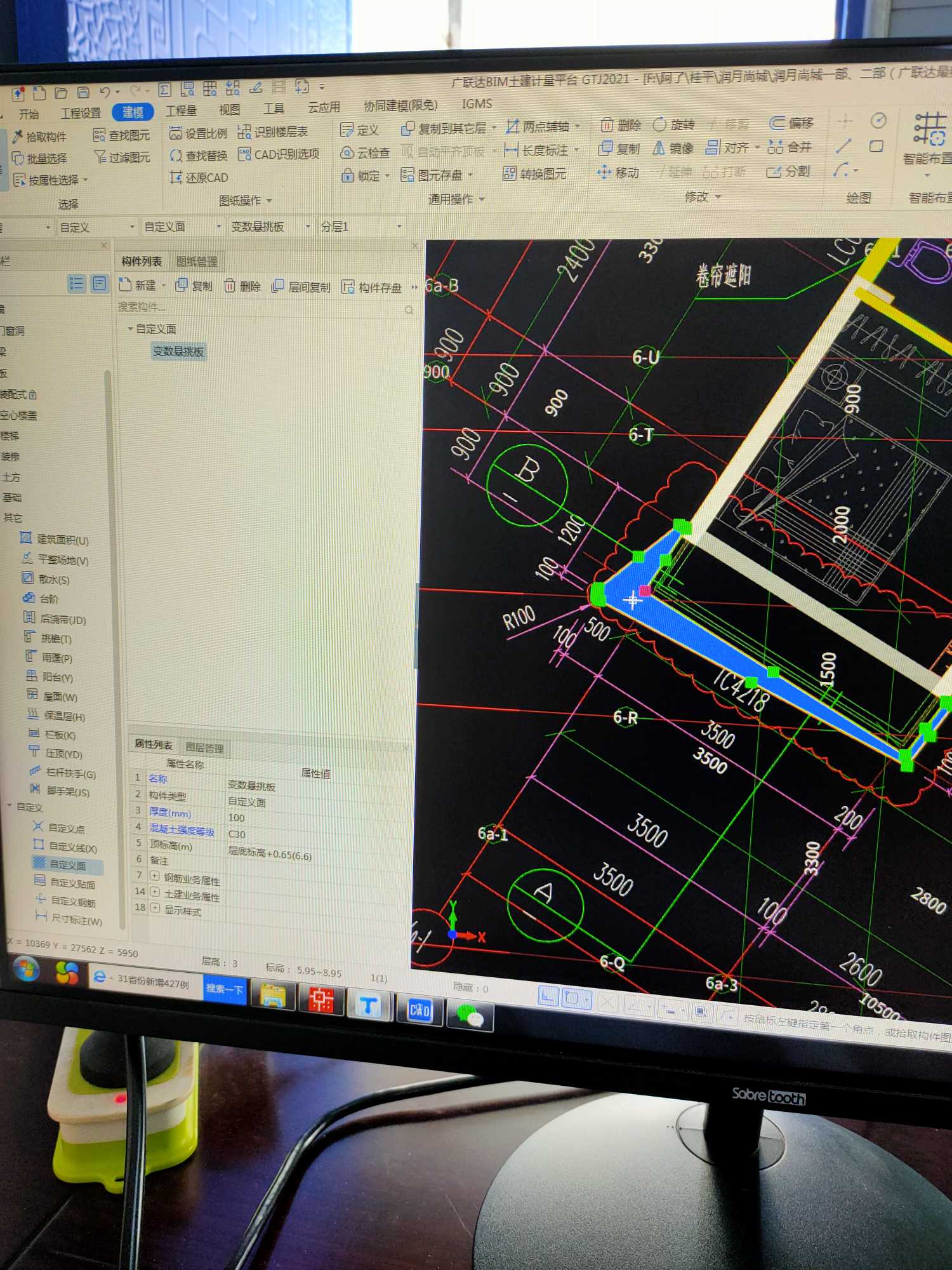This screenshot has width=952, height=1270.
Task: Click 层间复制 in component list toolbar
Action: 301,287
